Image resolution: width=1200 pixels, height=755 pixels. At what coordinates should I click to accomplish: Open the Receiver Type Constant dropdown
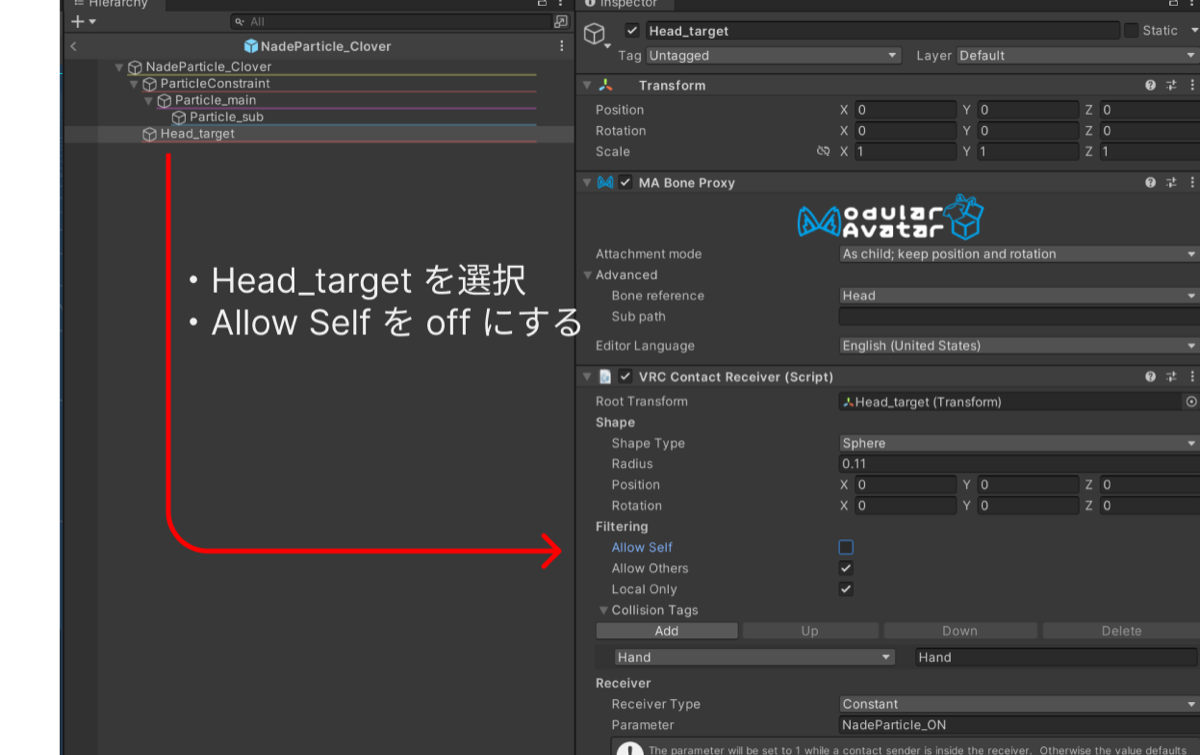[x=1019, y=704]
